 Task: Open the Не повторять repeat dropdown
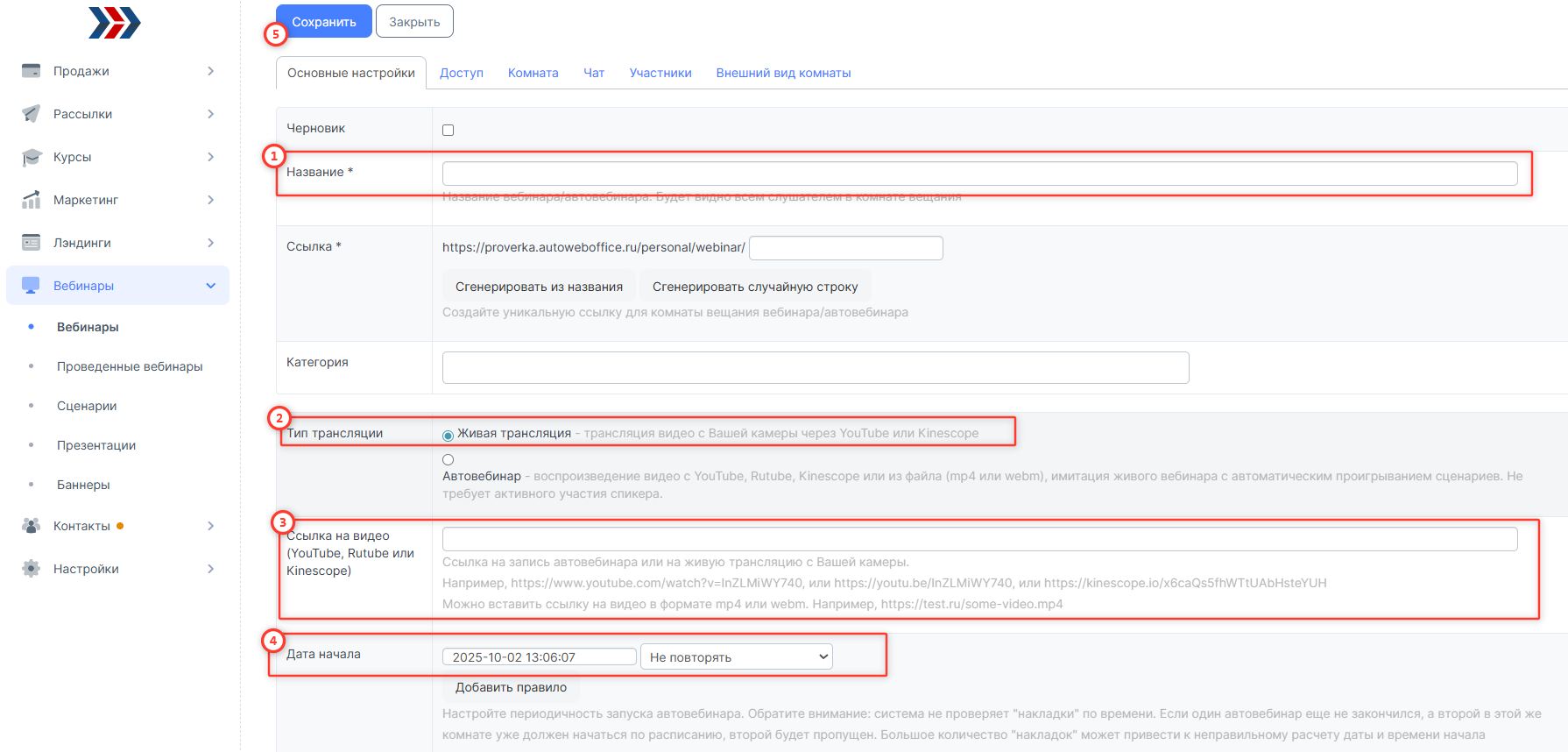(x=737, y=657)
